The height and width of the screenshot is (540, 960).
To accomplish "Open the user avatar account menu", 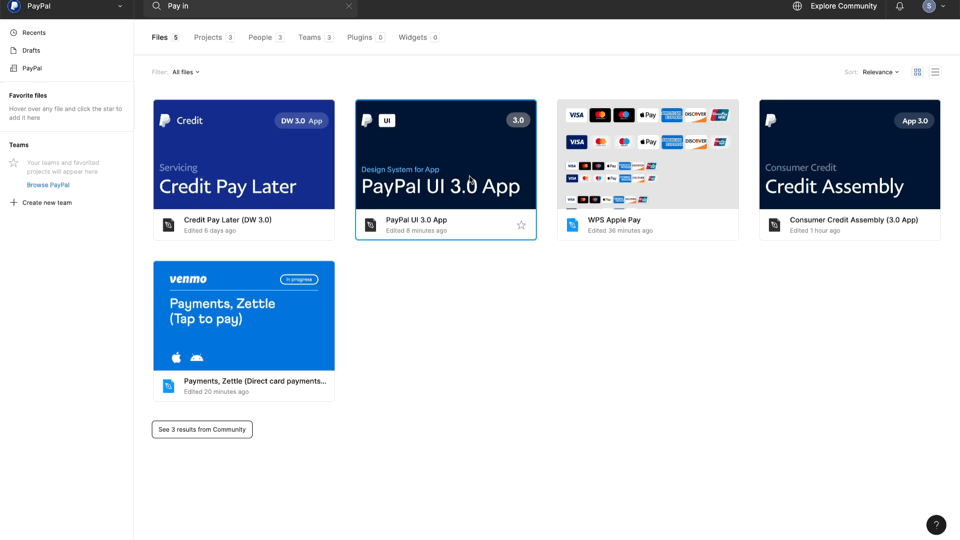I will pos(929,6).
